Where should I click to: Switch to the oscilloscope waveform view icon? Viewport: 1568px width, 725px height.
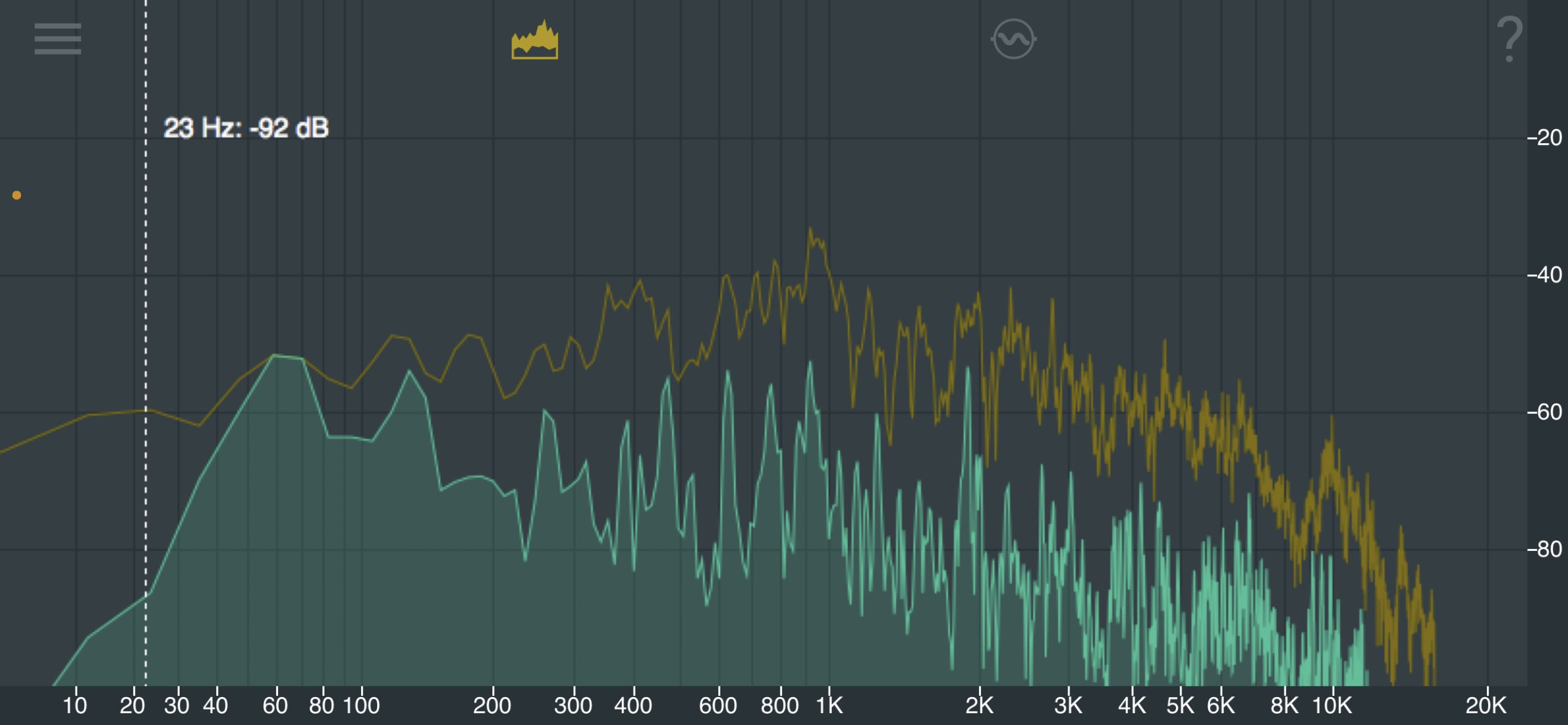[x=1013, y=39]
